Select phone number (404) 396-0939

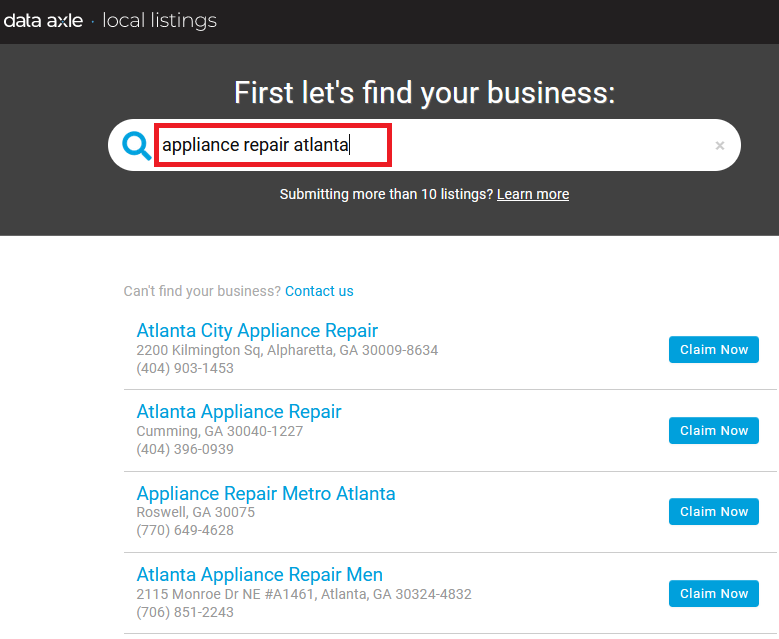pos(185,449)
